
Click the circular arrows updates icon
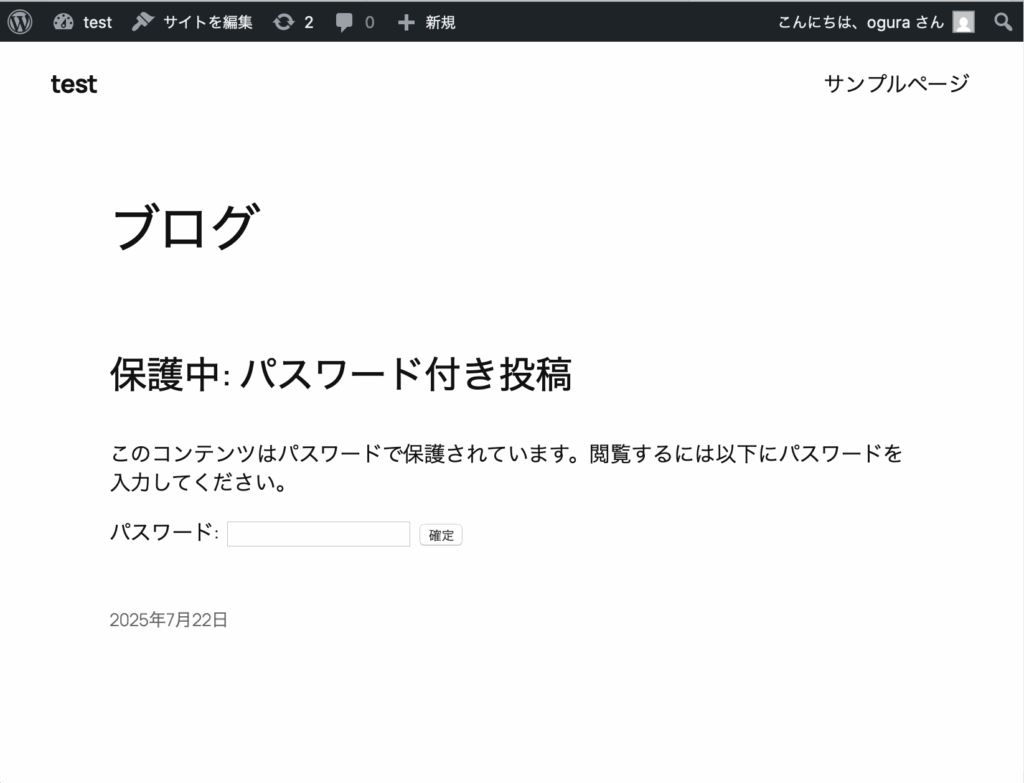(284, 22)
